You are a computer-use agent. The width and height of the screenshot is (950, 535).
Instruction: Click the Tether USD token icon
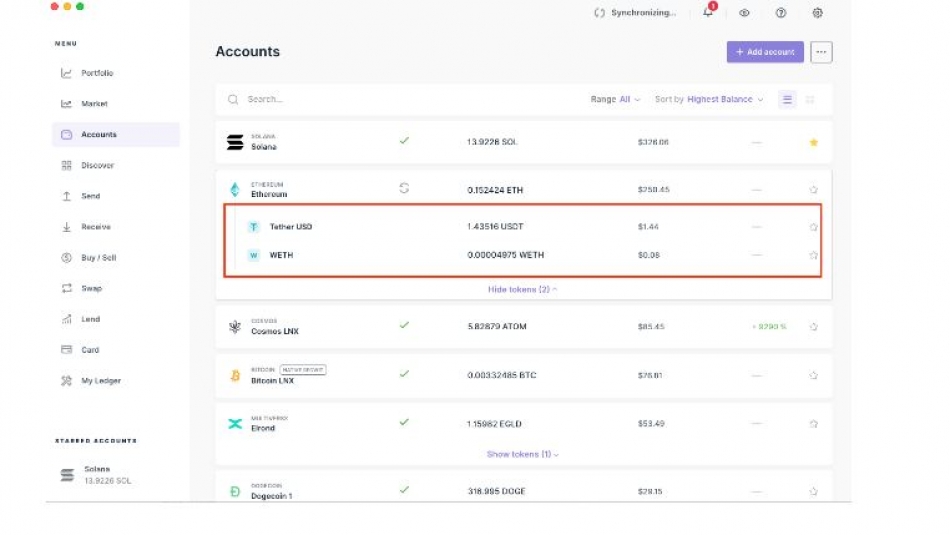click(x=254, y=227)
